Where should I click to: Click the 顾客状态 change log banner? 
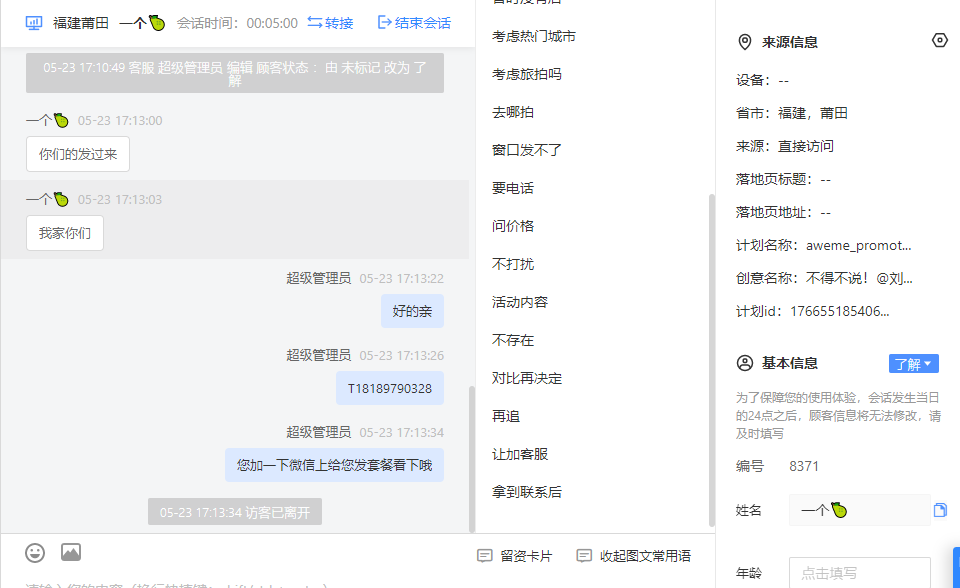point(234,74)
